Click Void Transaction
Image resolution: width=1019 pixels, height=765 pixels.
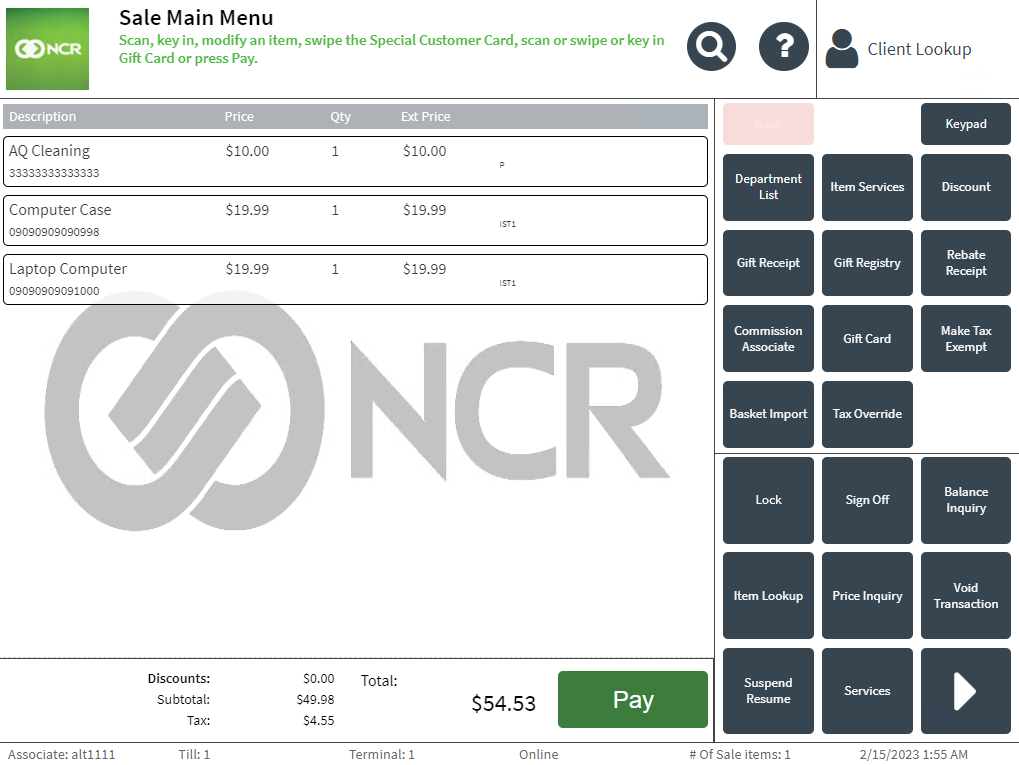pos(966,595)
